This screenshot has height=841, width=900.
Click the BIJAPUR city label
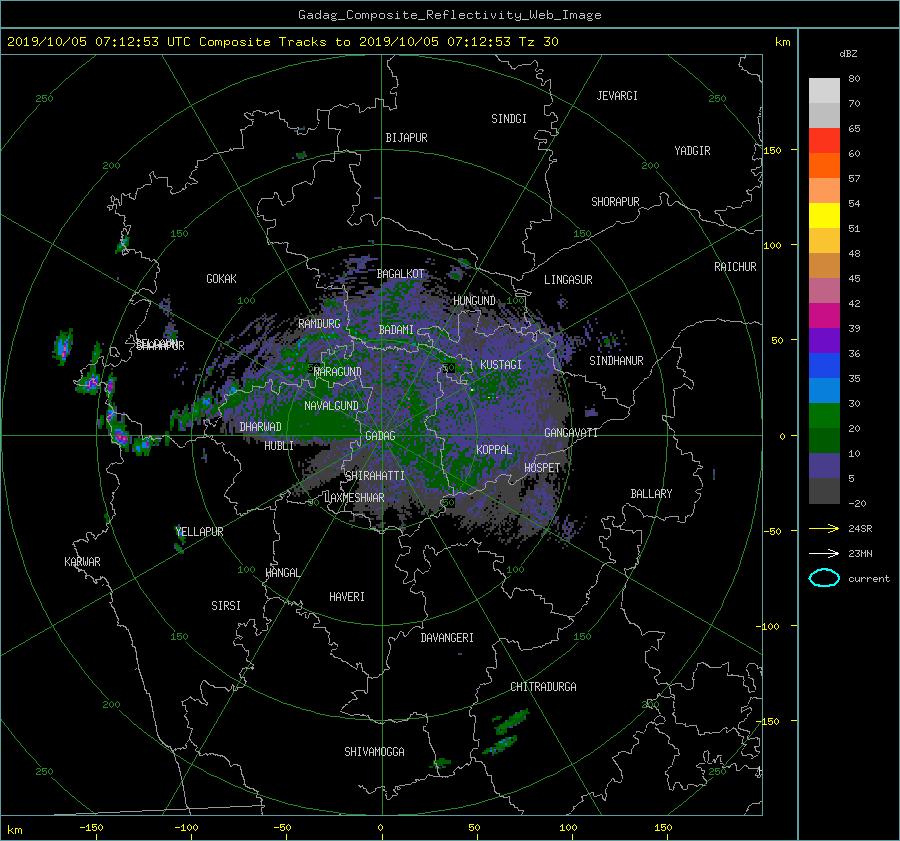tap(406, 138)
